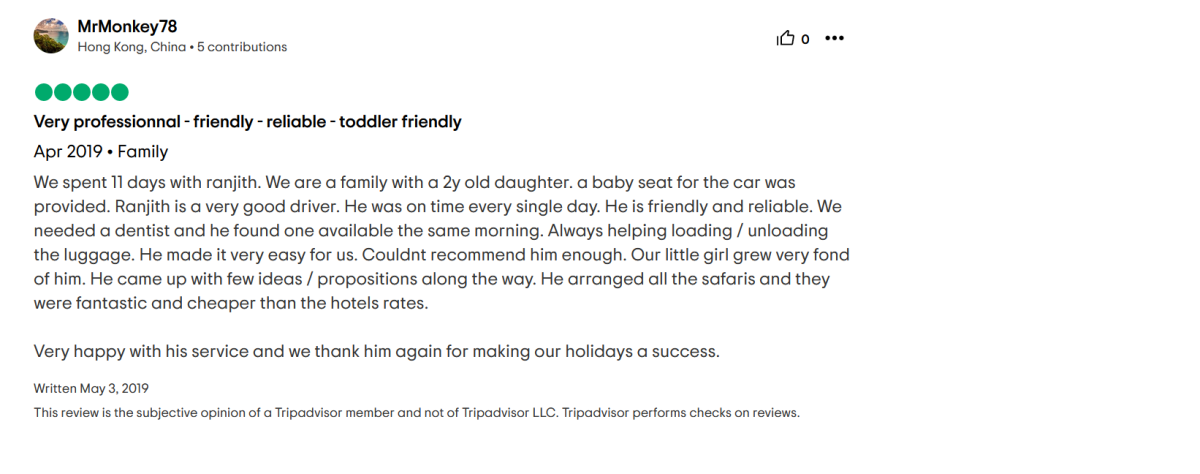1200x474 pixels.
Task: Click the second green rating bubble
Action: tap(62, 93)
